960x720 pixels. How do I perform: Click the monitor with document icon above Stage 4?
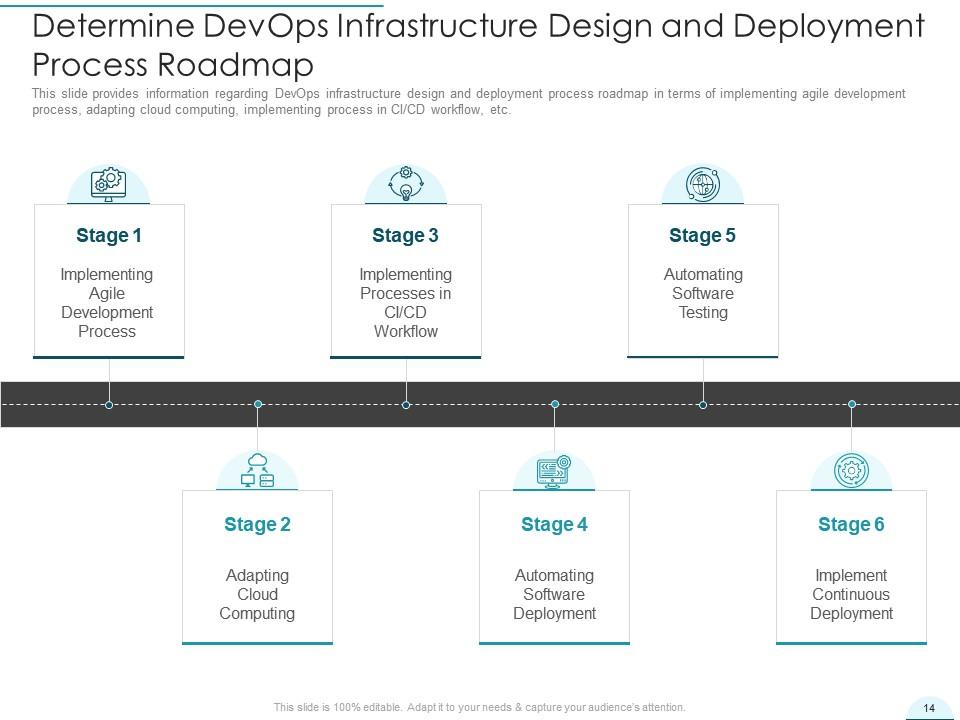554,470
